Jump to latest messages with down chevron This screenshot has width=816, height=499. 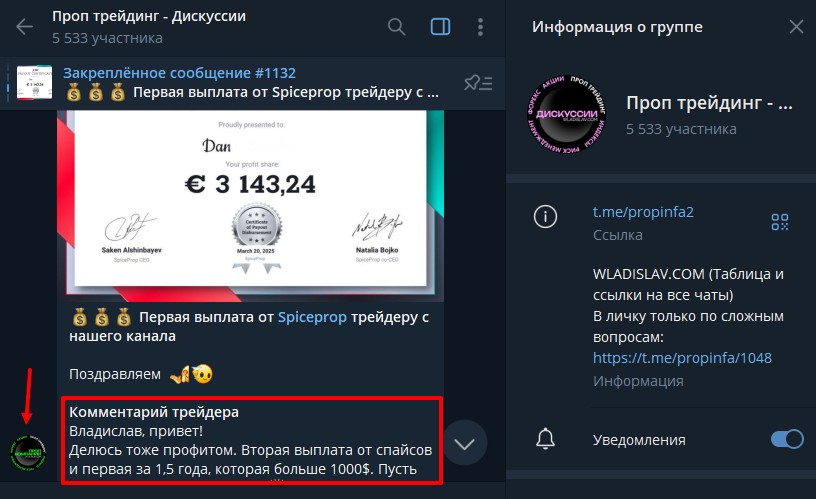[x=464, y=443]
